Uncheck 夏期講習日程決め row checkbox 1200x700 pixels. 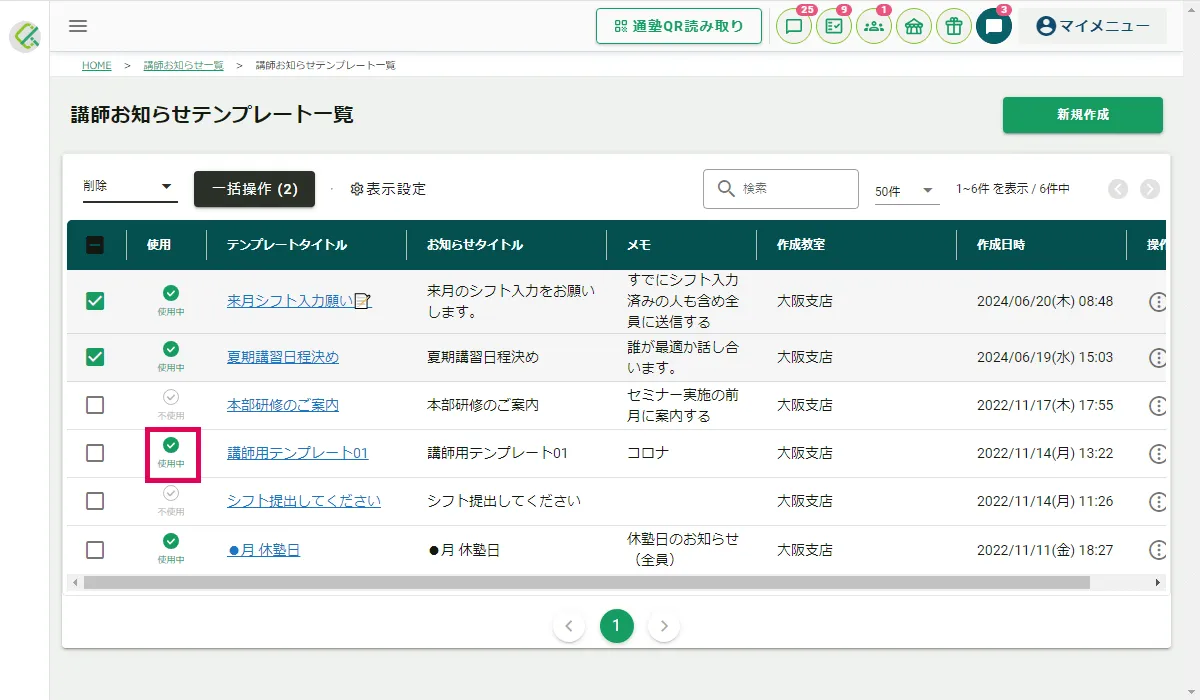(95, 357)
